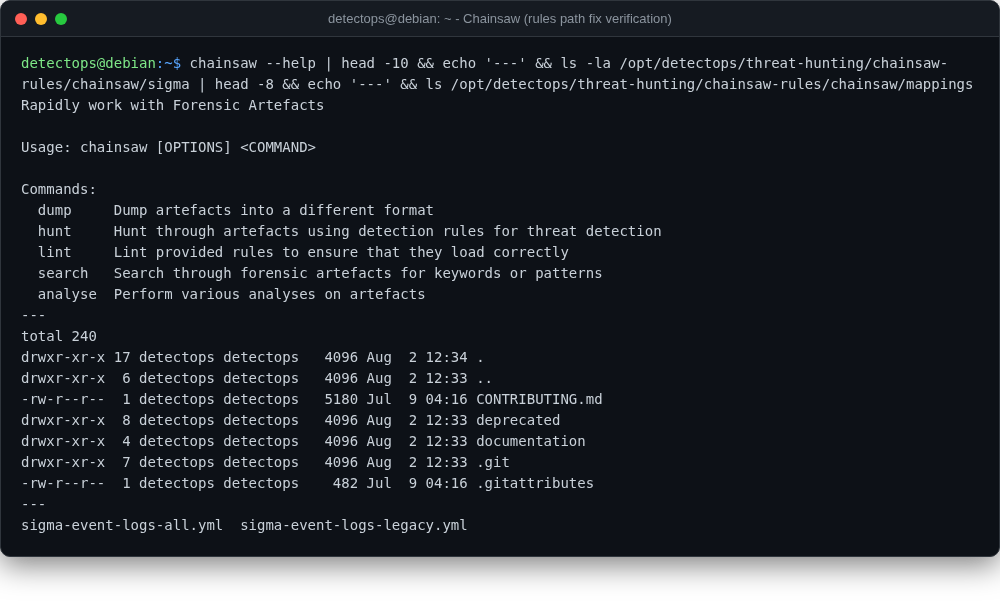Click the '/chainsaw/mappings' path ending in the command

point(897,84)
